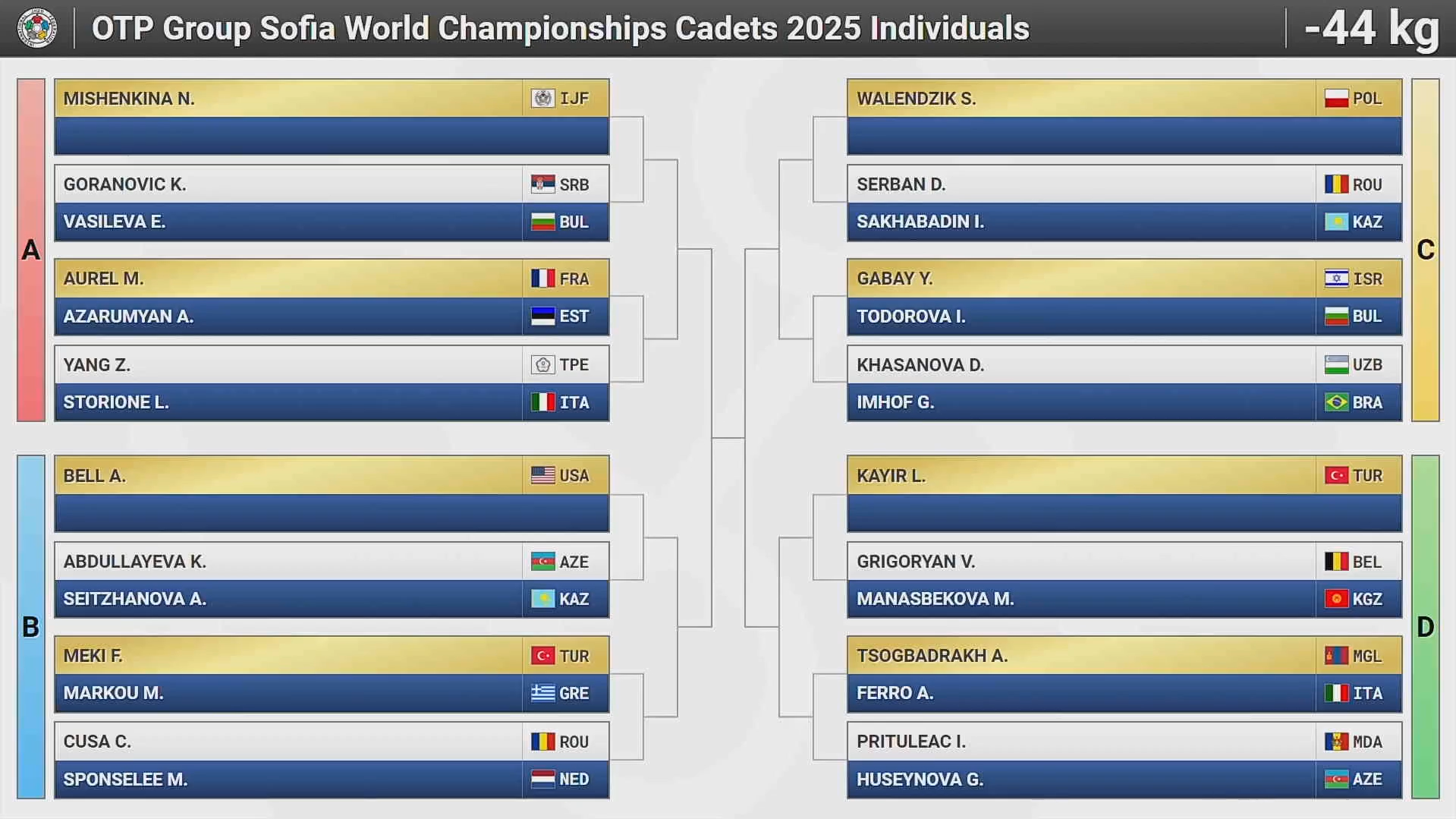
Task: Click the tournament title in header
Action: [x=560, y=29]
